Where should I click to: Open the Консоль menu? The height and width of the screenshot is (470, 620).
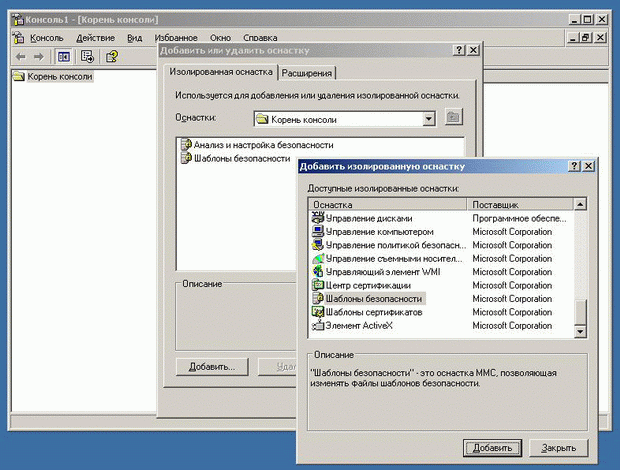pos(46,37)
